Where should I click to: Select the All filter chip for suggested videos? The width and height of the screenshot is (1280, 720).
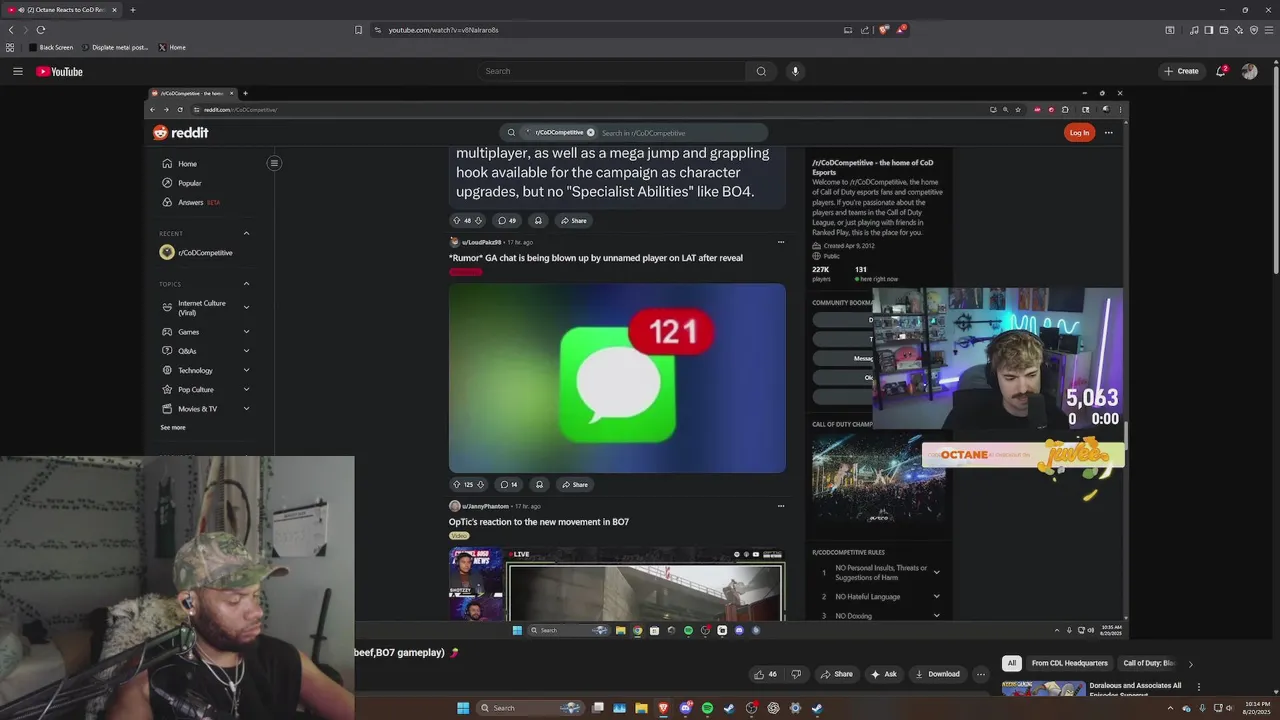[x=1011, y=663]
